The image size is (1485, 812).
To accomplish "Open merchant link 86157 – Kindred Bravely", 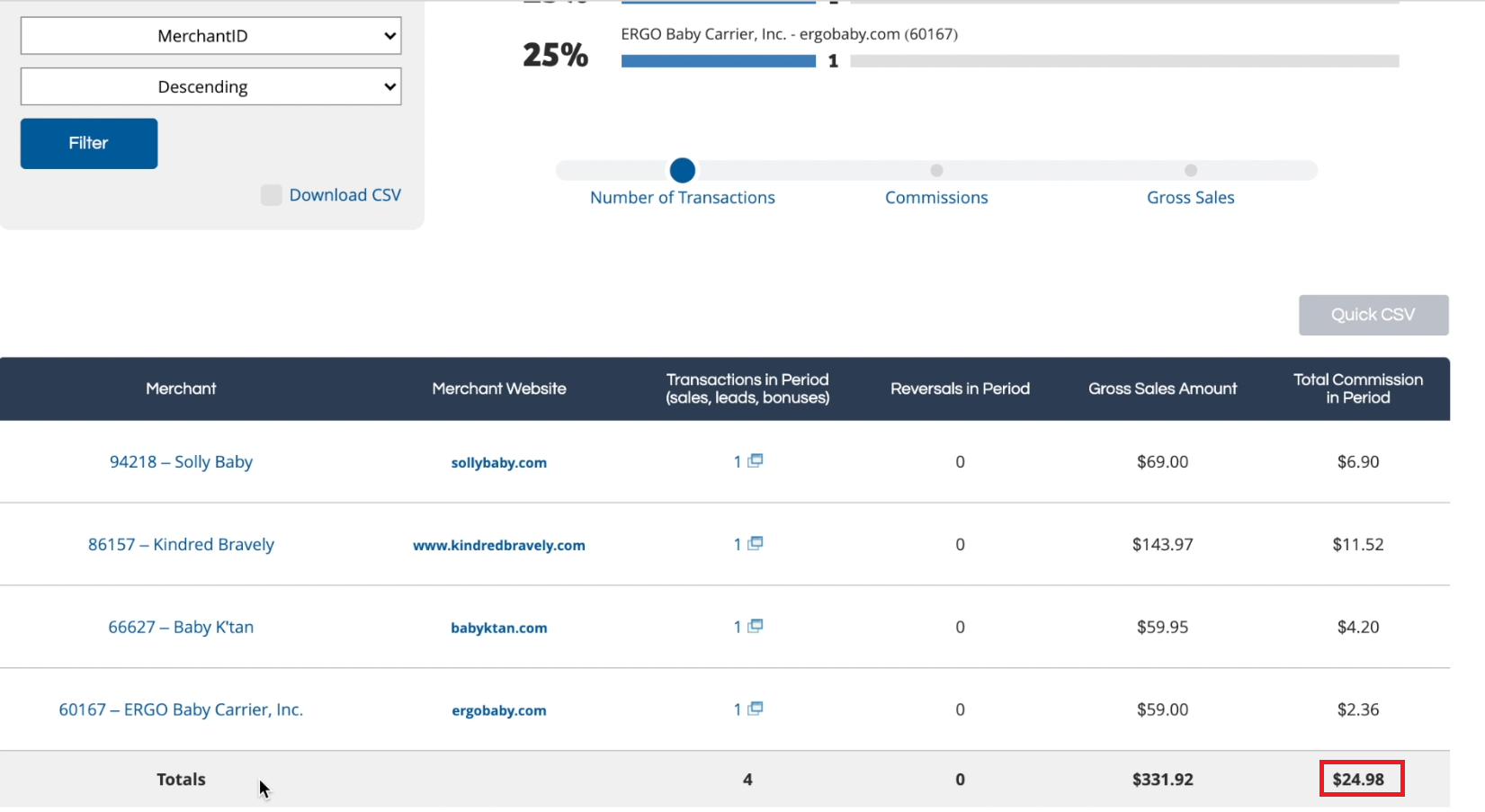I will pyautogui.click(x=181, y=544).
